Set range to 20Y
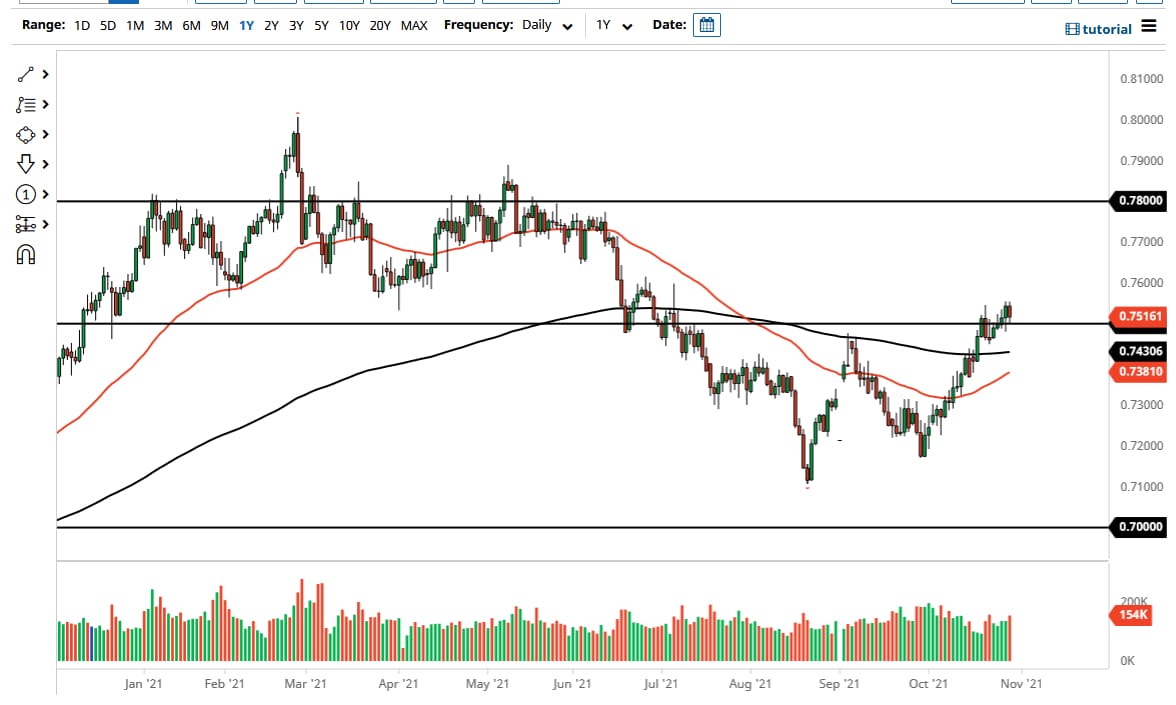 click(x=380, y=26)
